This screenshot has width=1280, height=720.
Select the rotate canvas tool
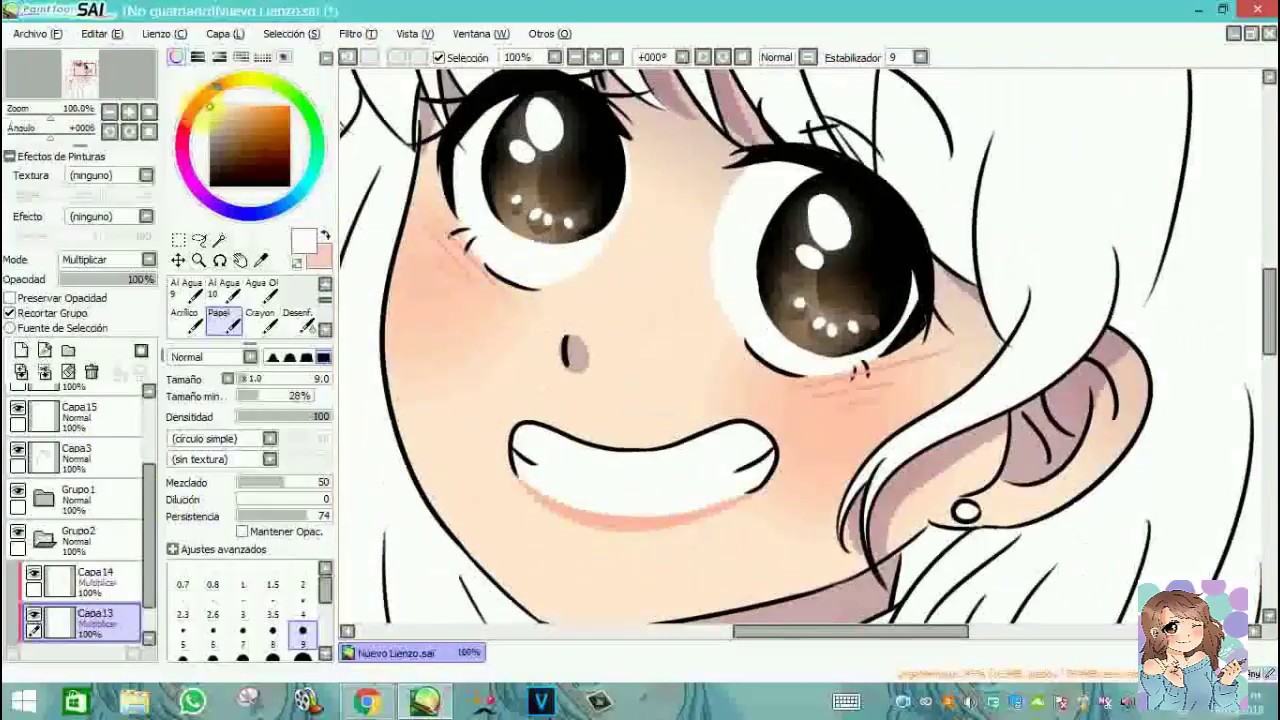(x=220, y=261)
